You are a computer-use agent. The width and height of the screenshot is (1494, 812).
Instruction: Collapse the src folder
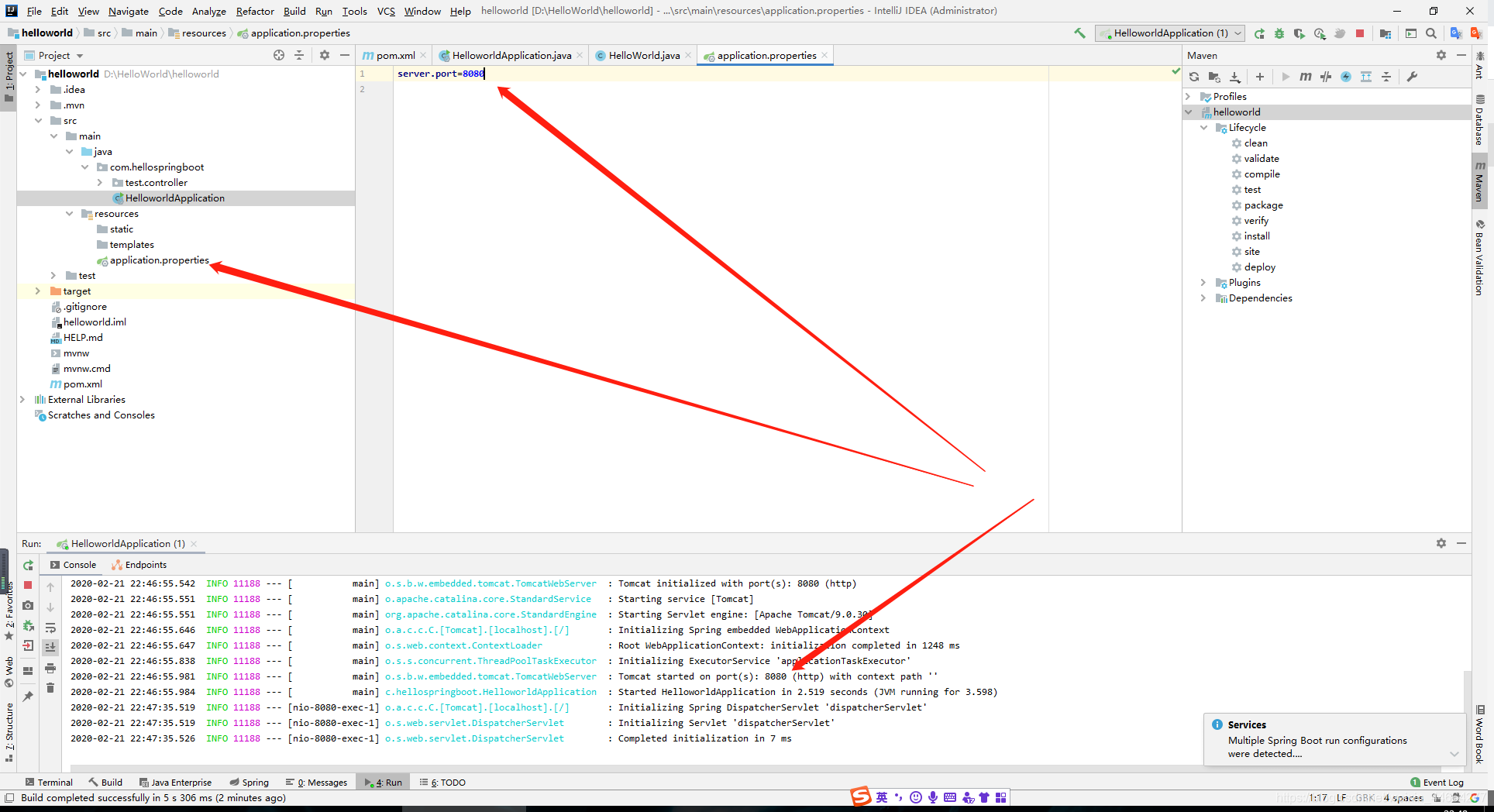(x=37, y=121)
